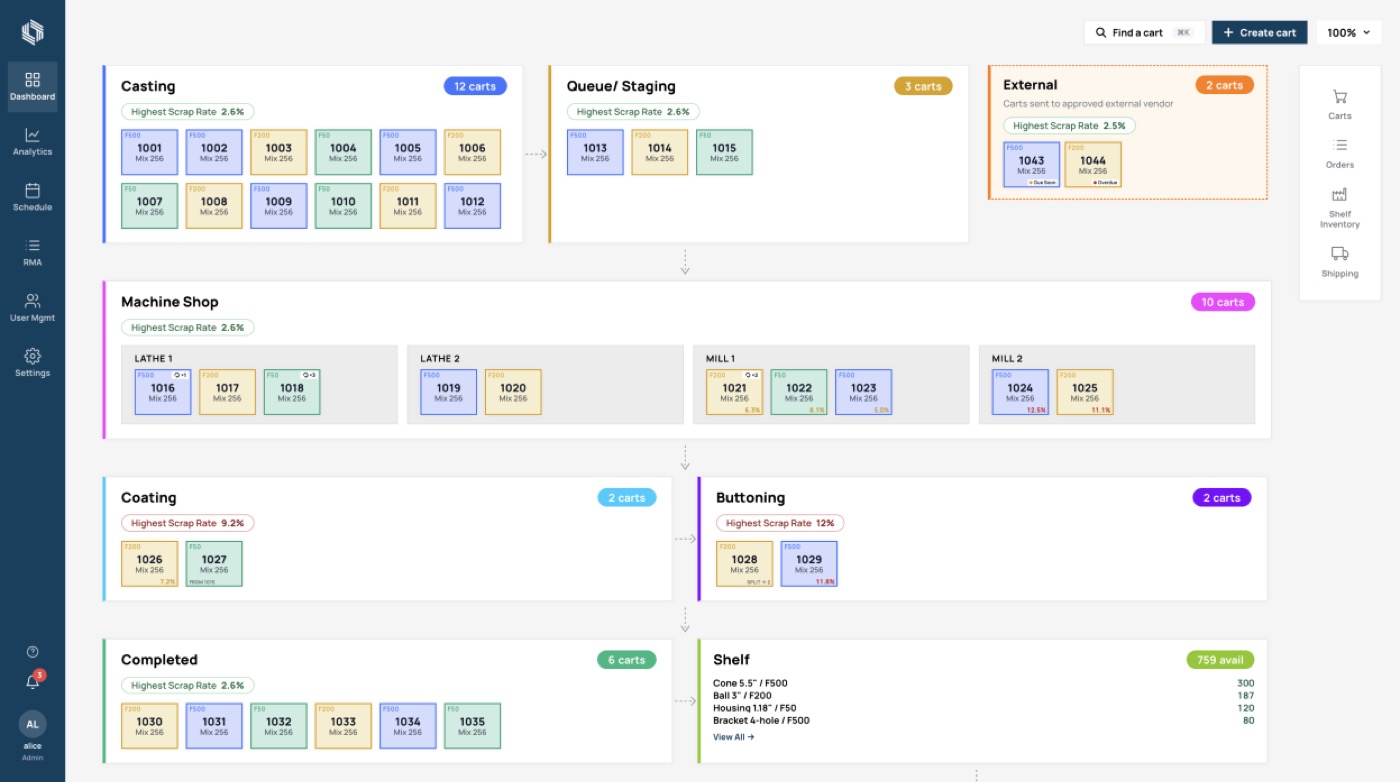Select cart 1007 in Casting

[150, 206]
